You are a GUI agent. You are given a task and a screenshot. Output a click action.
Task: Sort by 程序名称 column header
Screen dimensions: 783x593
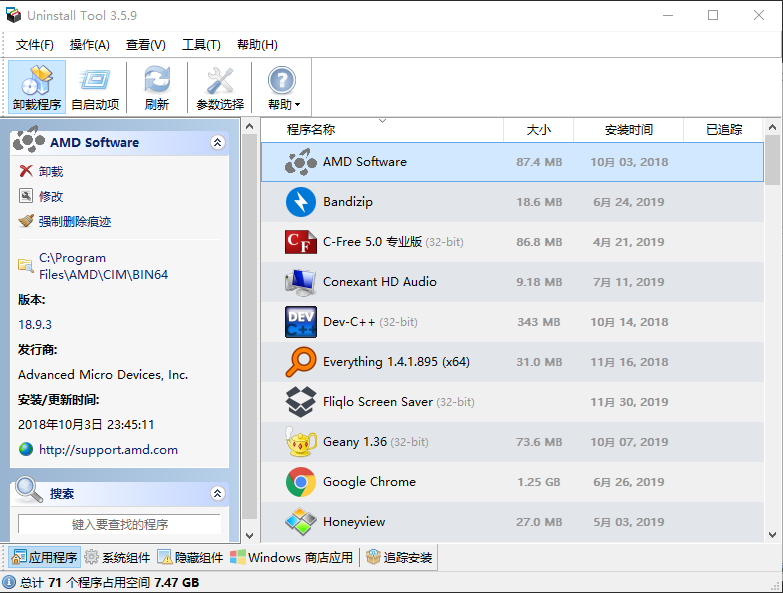[382, 130]
